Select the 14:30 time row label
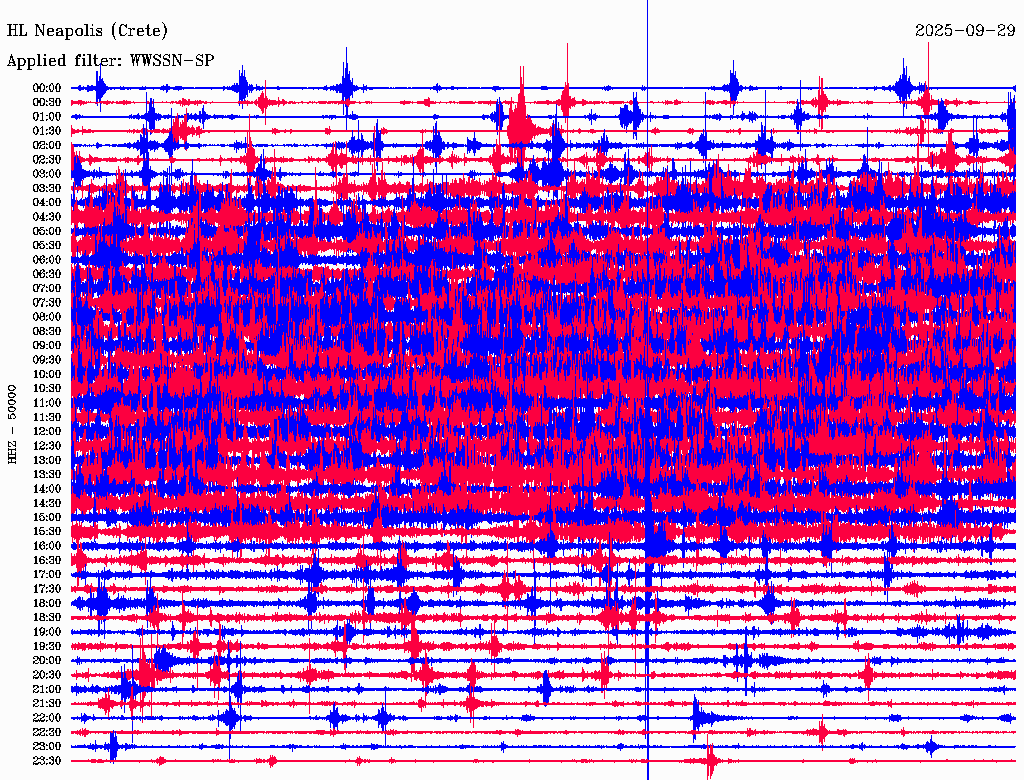 click(x=47, y=504)
